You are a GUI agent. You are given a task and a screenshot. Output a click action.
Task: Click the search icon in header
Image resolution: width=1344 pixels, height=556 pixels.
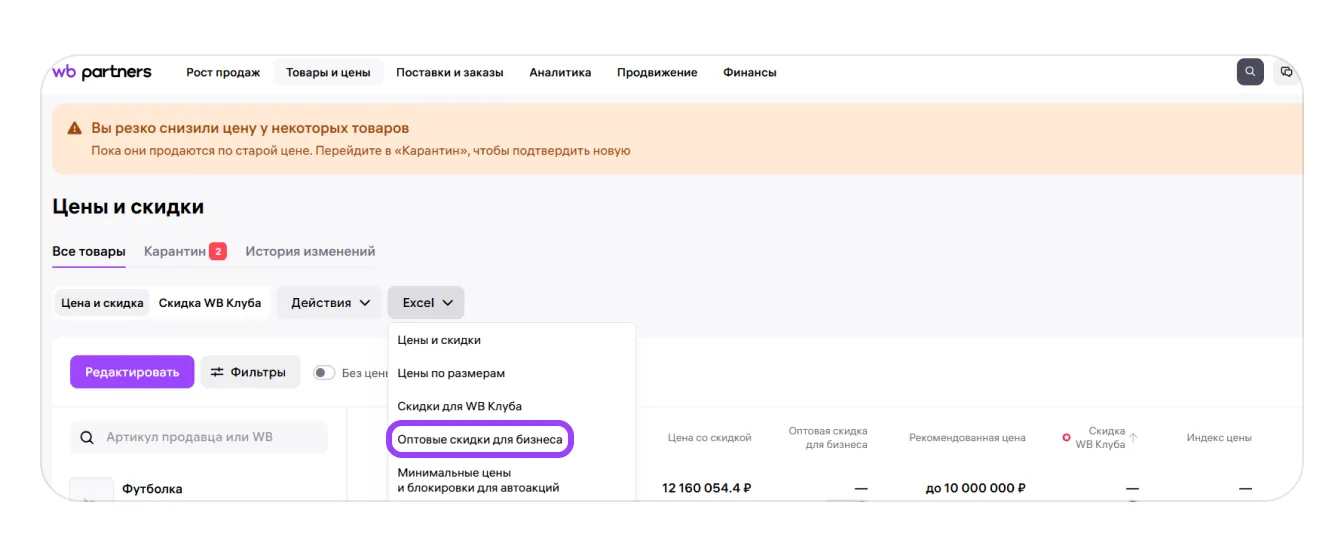1250,72
